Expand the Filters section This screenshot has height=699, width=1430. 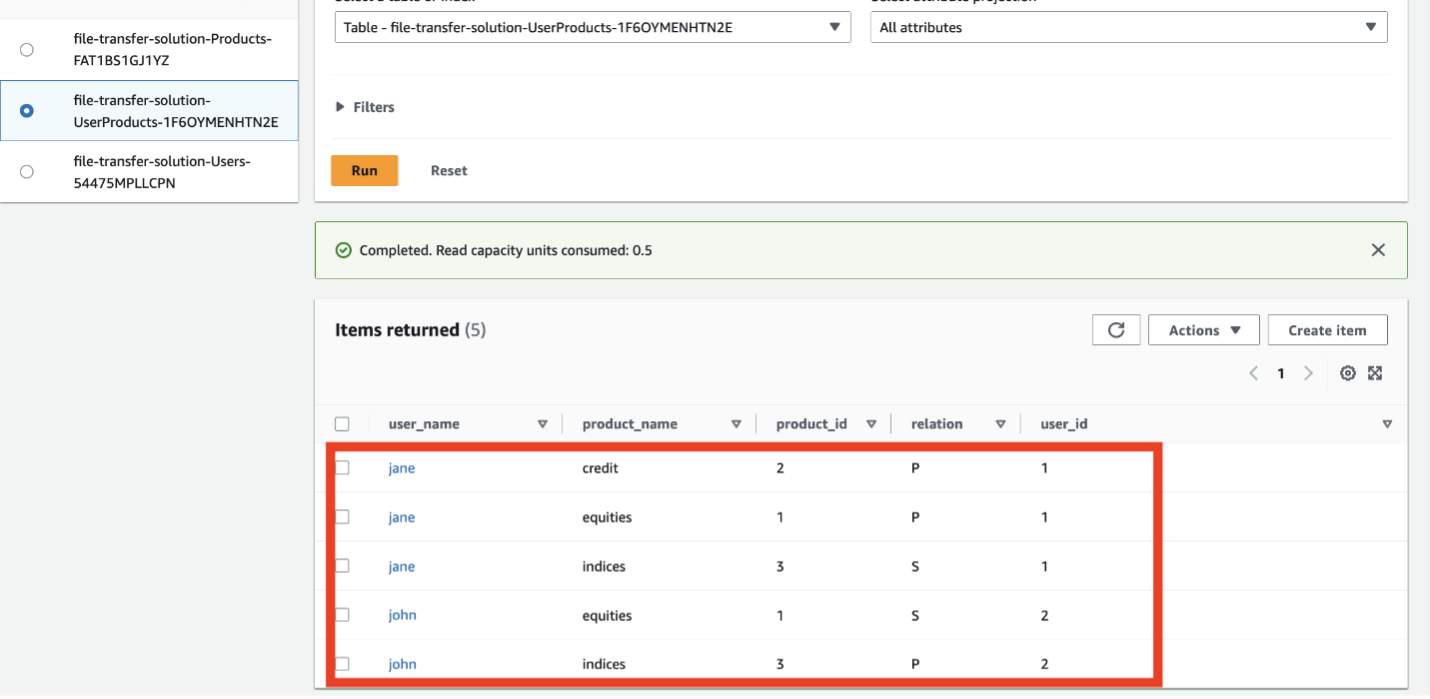(368, 107)
